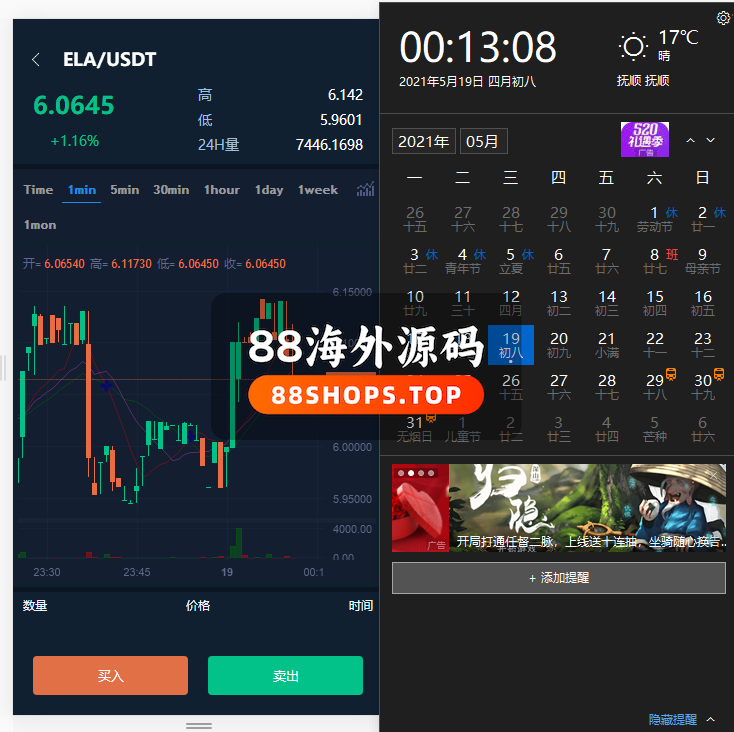Select the 1mon chart interval

pos(40,225)
